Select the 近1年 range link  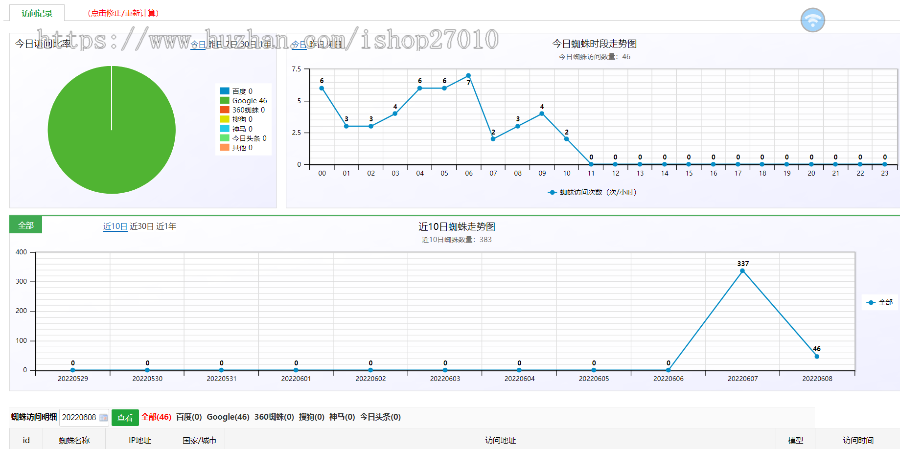tap(166, 226)
